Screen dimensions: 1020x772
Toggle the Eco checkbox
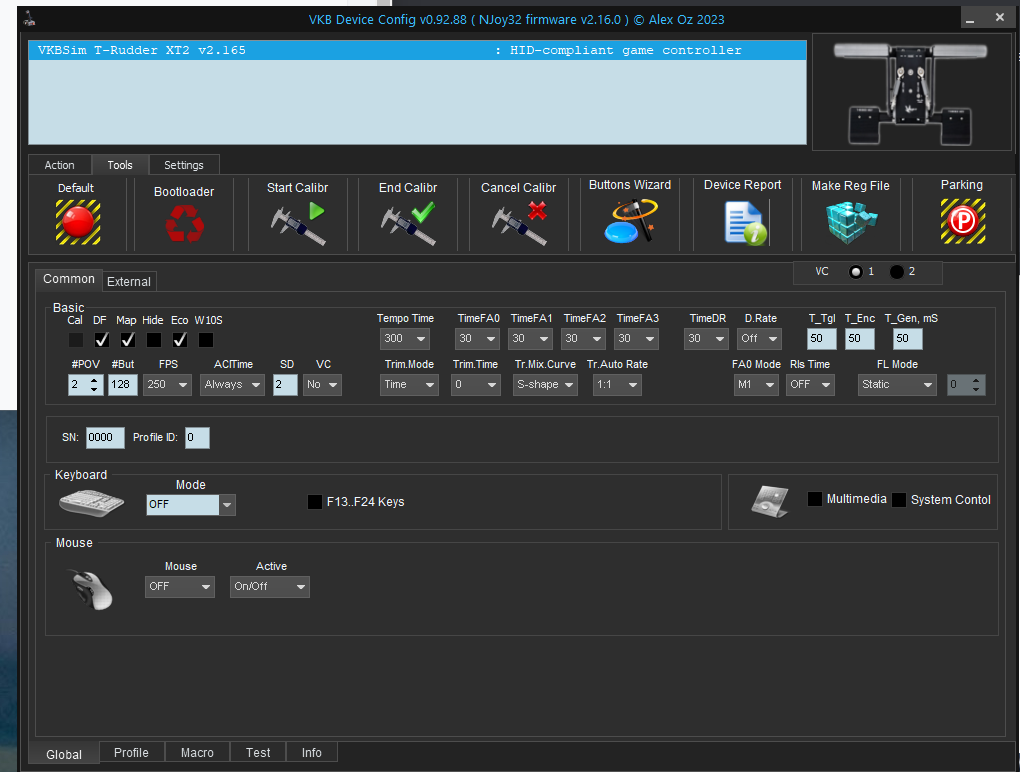click(x=180, y=339)
